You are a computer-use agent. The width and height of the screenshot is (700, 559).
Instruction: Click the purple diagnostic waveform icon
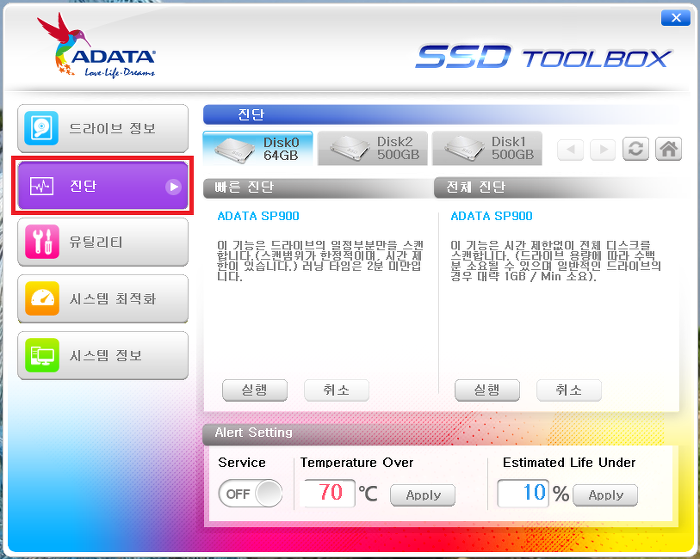(x=42, y=186)
